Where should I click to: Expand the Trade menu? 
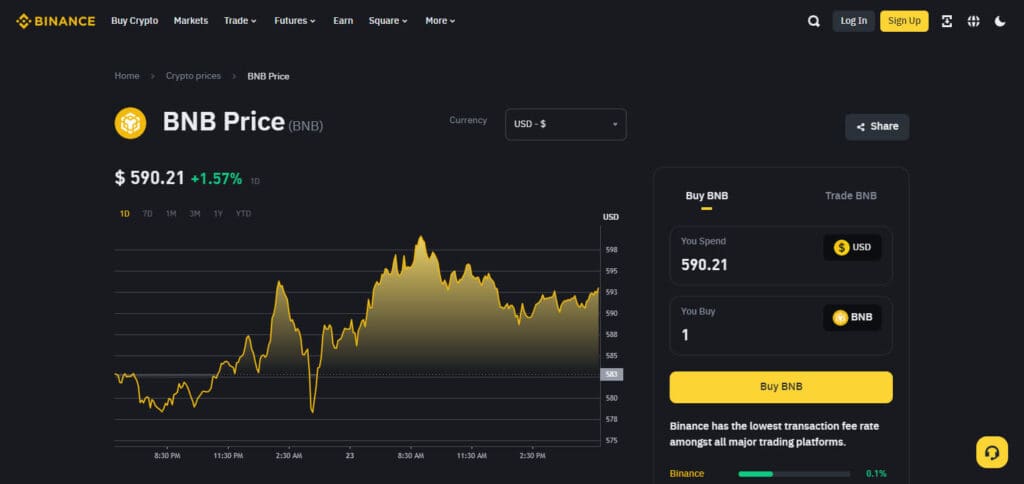click(x=240, y=21)
